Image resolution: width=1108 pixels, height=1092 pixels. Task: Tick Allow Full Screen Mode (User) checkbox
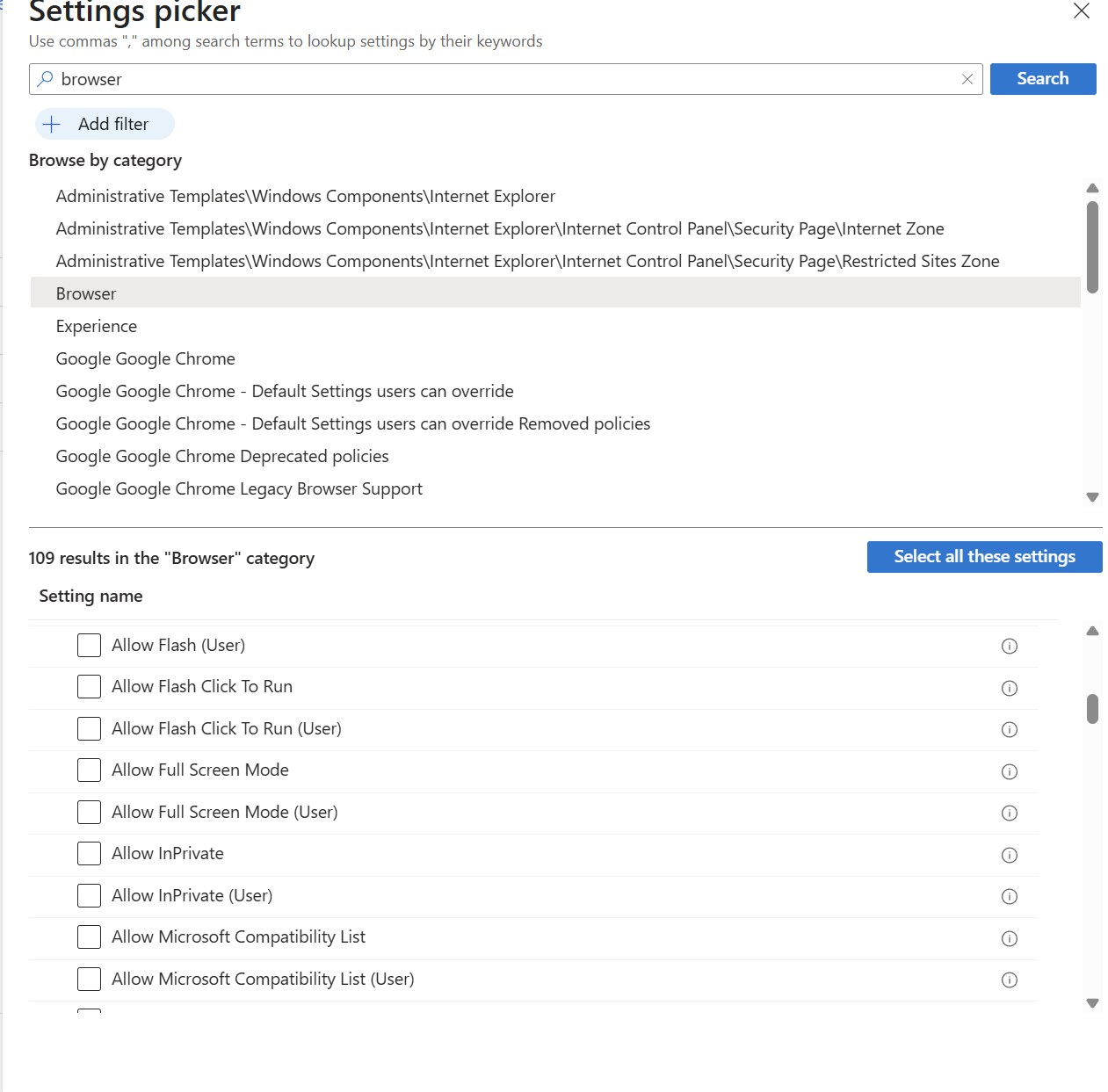coord(89,812)
